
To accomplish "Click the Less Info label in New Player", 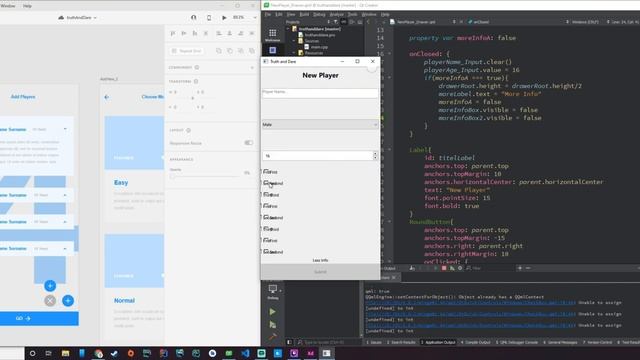I will point(320,260).
